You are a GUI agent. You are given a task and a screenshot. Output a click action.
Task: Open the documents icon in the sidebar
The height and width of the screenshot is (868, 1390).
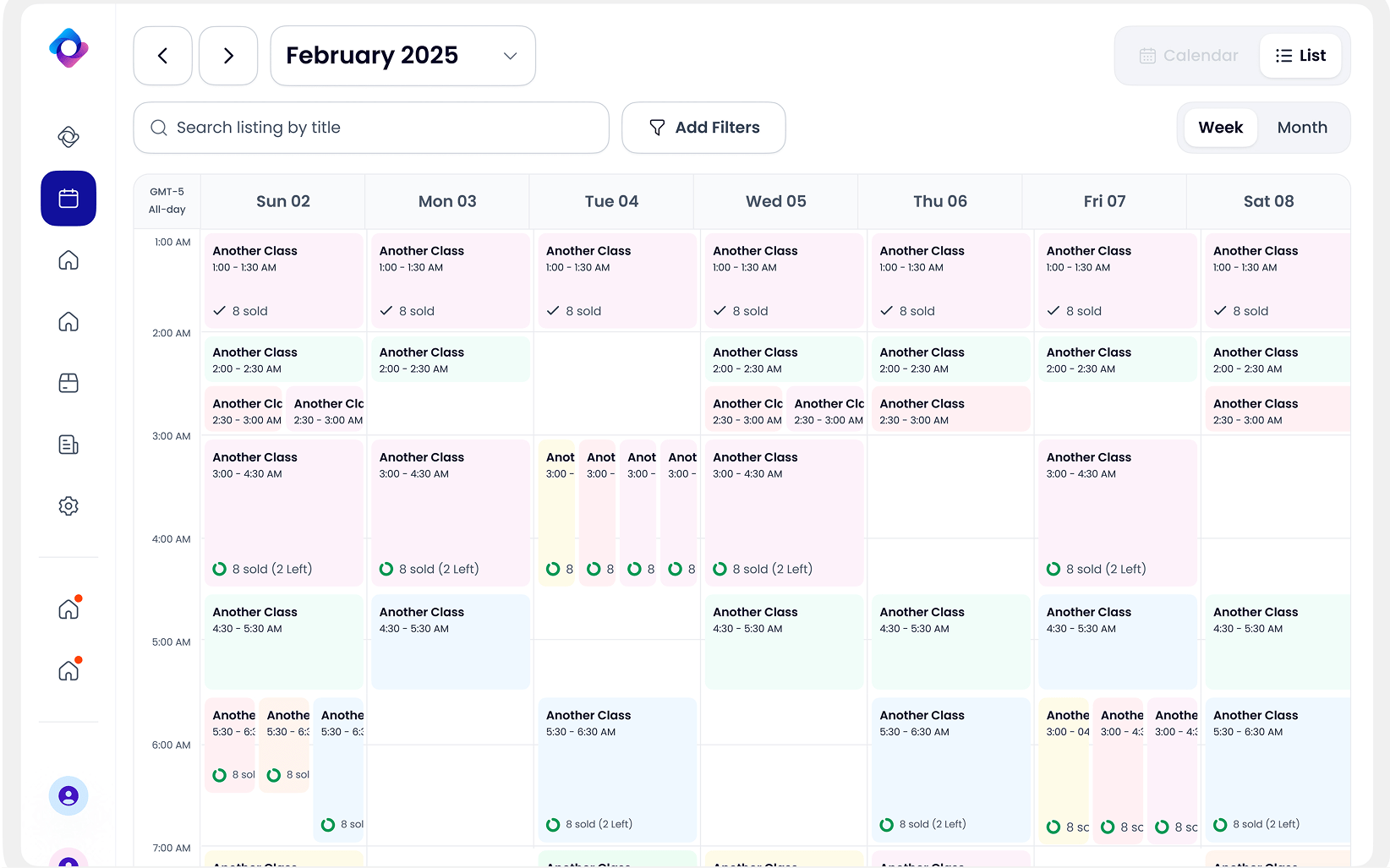pos(68,444)
